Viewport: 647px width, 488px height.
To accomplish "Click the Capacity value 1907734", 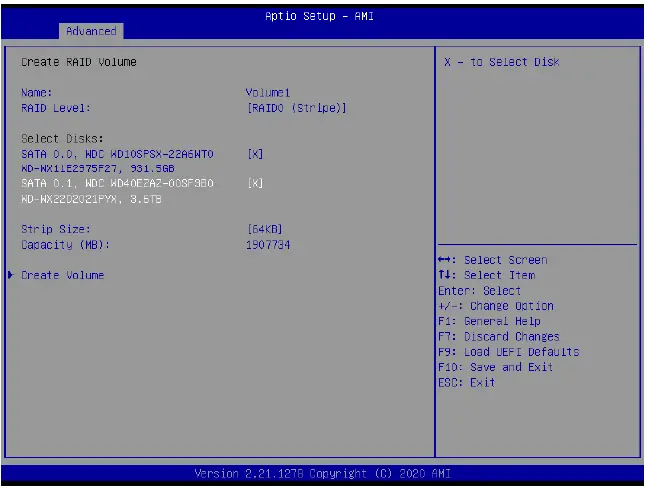I will pyautogui.click(x=268, y=245).
